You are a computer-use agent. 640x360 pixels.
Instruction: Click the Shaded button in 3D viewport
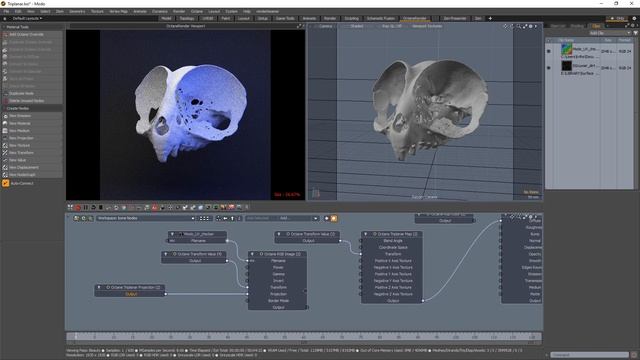pos(356,26)
